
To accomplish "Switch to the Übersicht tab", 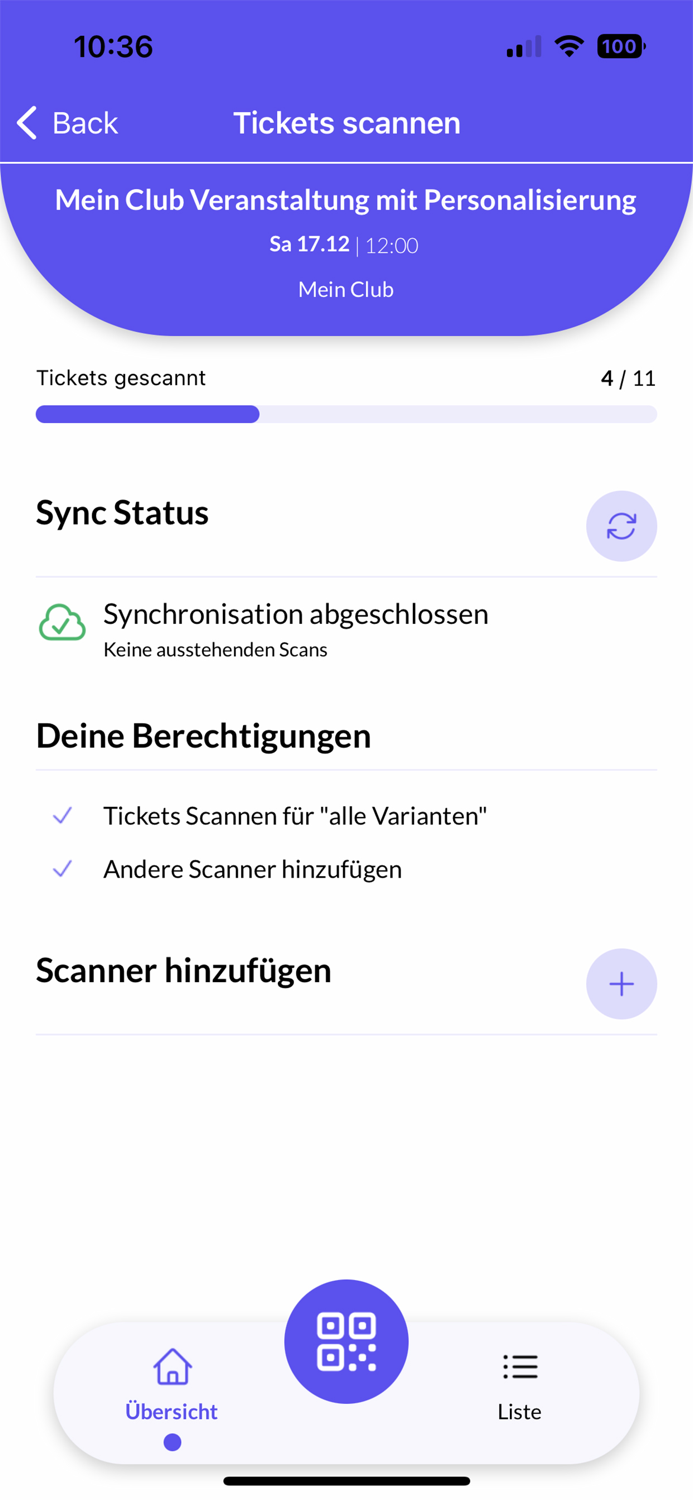I will (172, 1390).
